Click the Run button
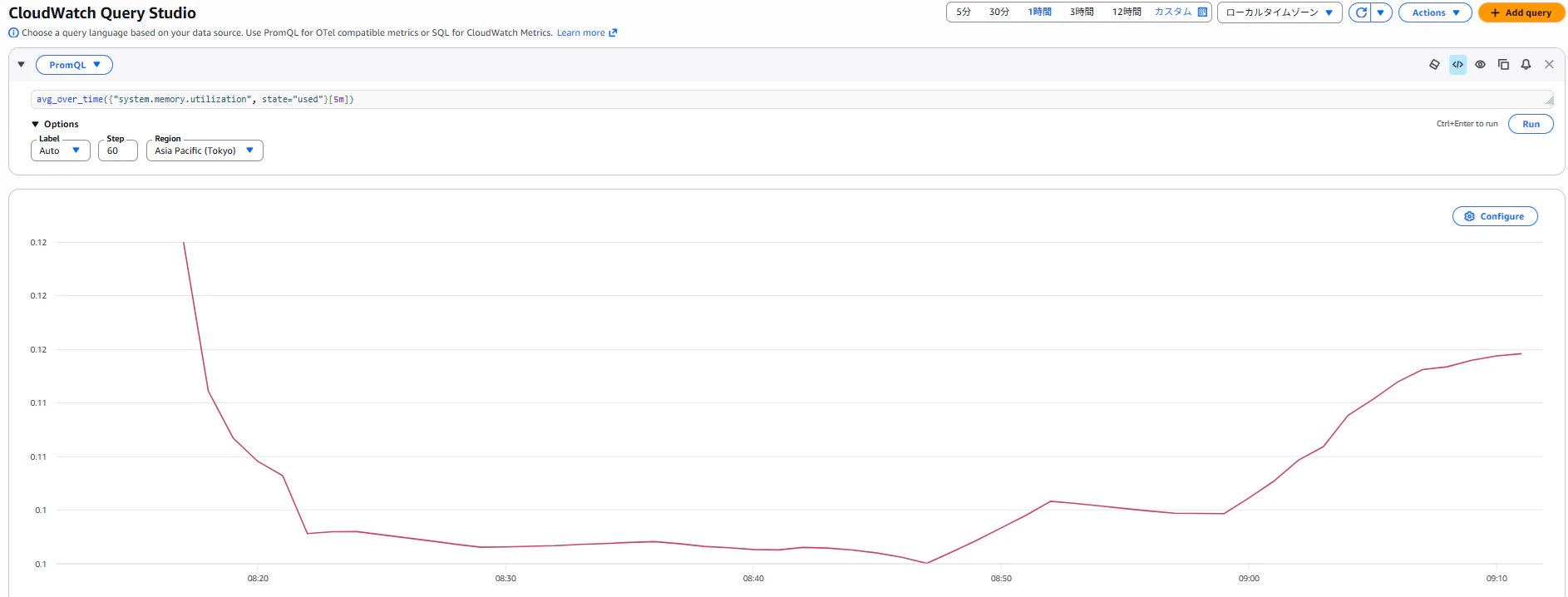Viewport: 1568px width, 597px height. tap(1531, 124)
